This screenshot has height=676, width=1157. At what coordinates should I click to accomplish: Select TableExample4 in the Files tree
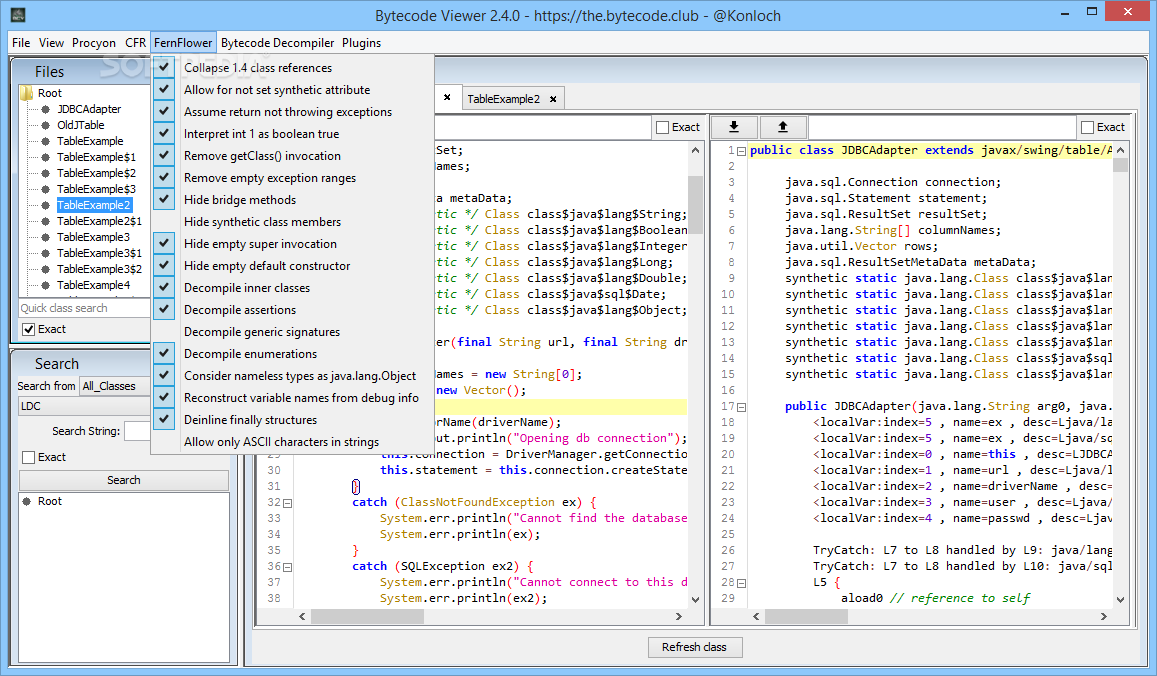point(93,286)
